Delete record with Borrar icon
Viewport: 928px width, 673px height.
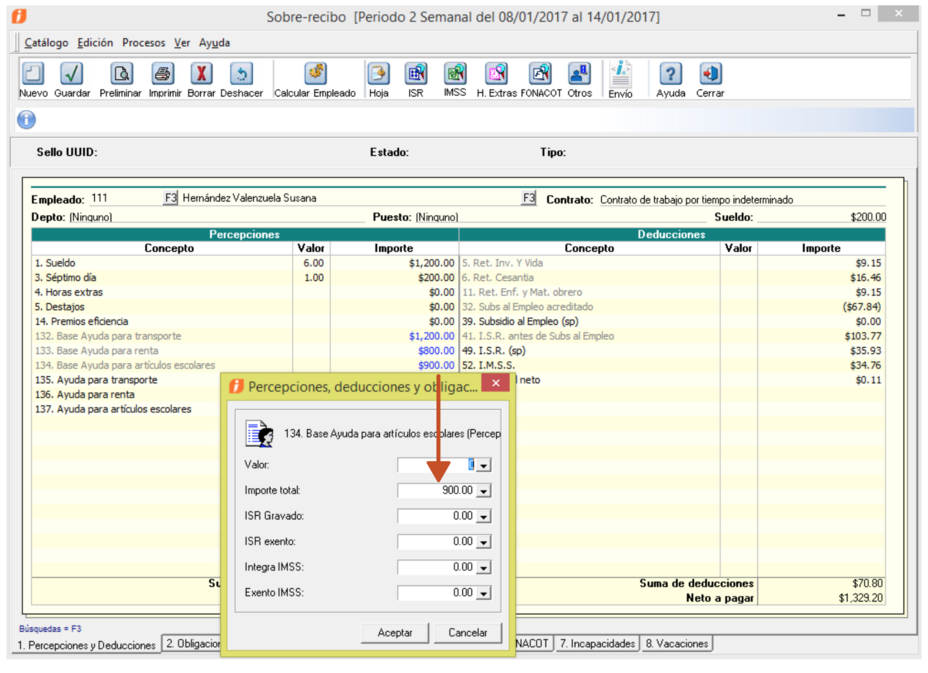point(201,75)
